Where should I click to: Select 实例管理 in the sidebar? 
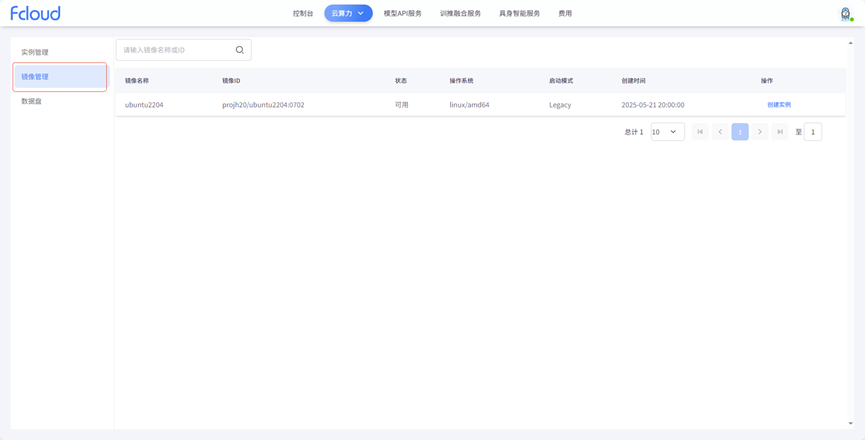(x=35, y=52)
